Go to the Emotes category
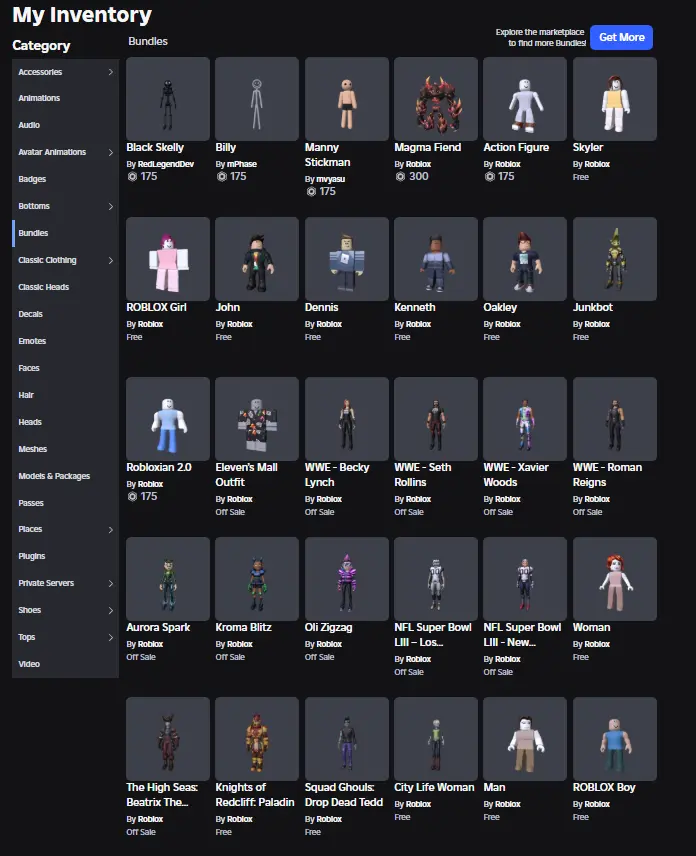The width and height of the screenshot is (696, 856). (x=66, y=341)
